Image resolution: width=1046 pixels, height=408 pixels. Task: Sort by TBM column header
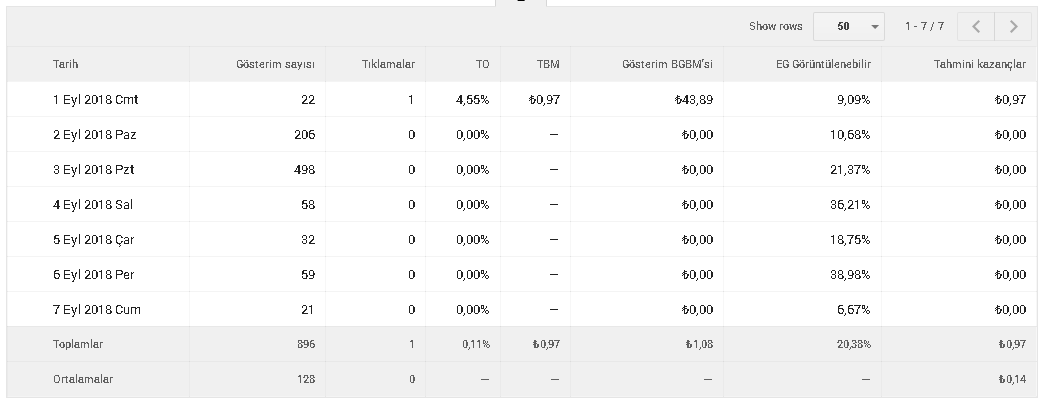(548, 65)
